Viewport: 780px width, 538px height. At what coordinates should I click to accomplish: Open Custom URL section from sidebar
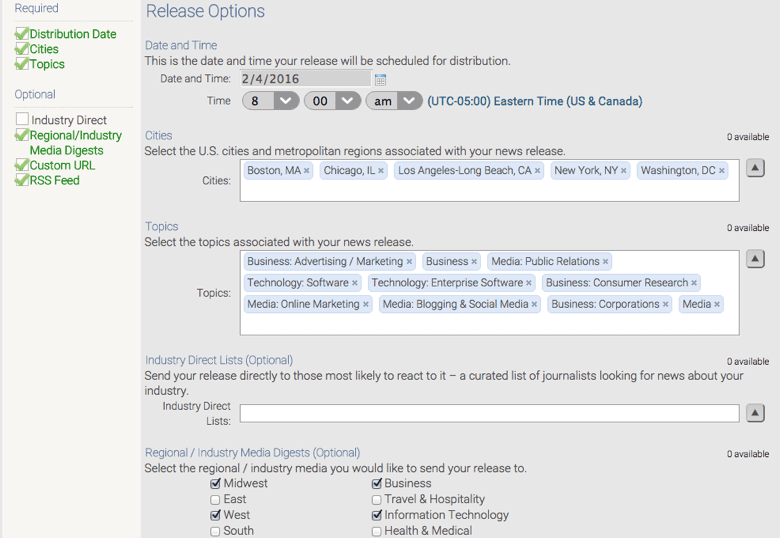point(62,165)
